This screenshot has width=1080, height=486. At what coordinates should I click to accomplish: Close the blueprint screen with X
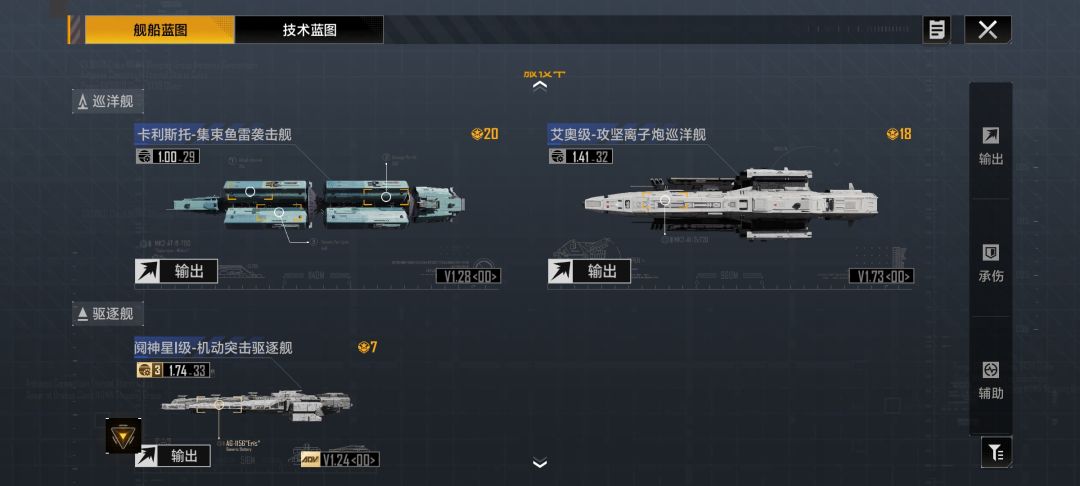tap(988, 30)
